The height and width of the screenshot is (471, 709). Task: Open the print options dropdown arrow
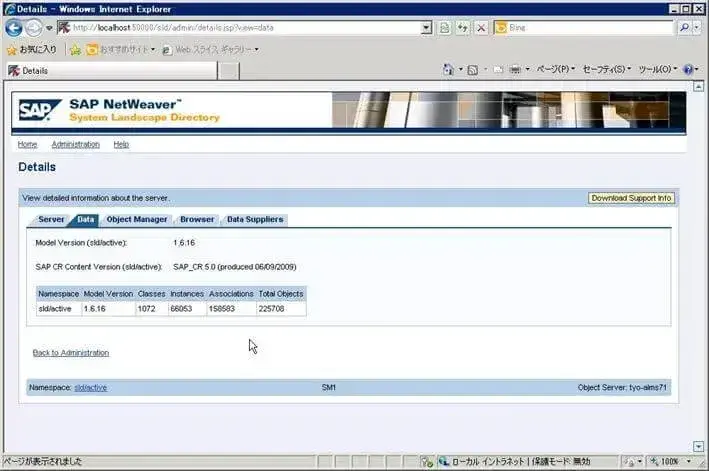click(527, 70)
